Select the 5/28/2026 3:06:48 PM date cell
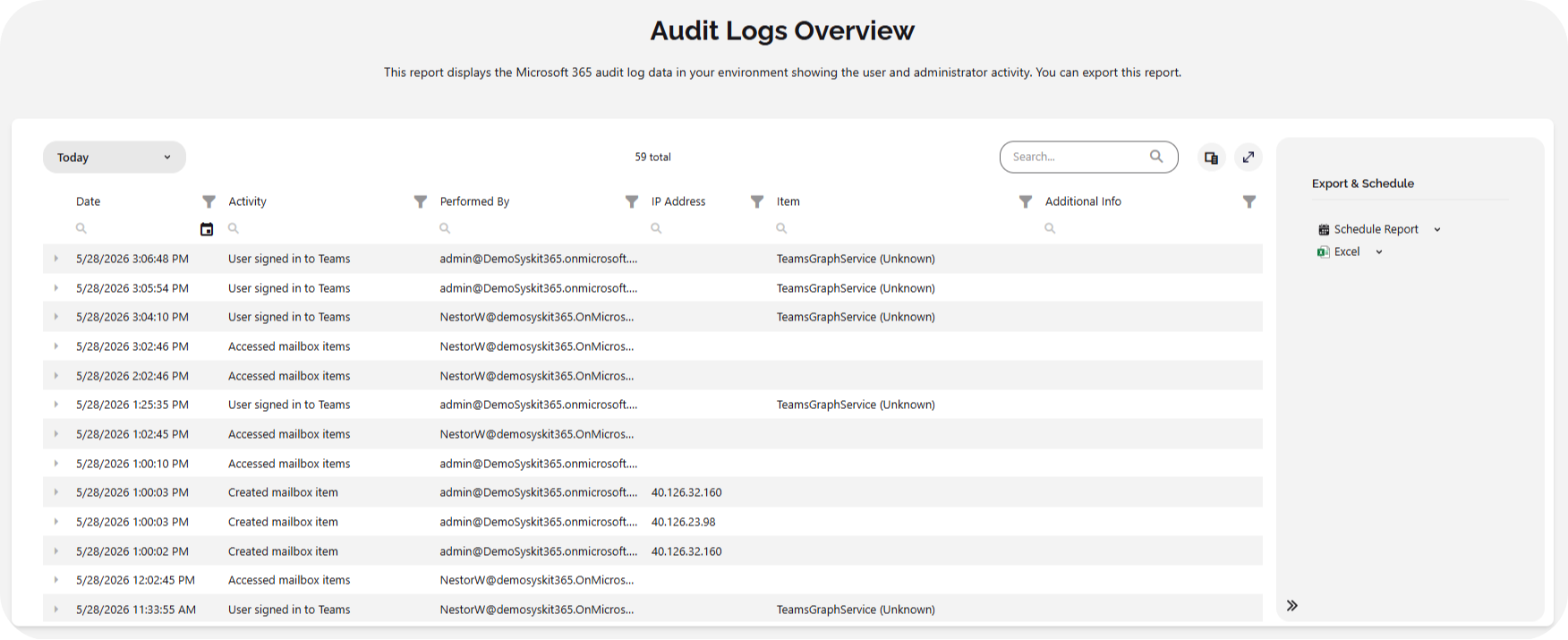 pos(132,259)
